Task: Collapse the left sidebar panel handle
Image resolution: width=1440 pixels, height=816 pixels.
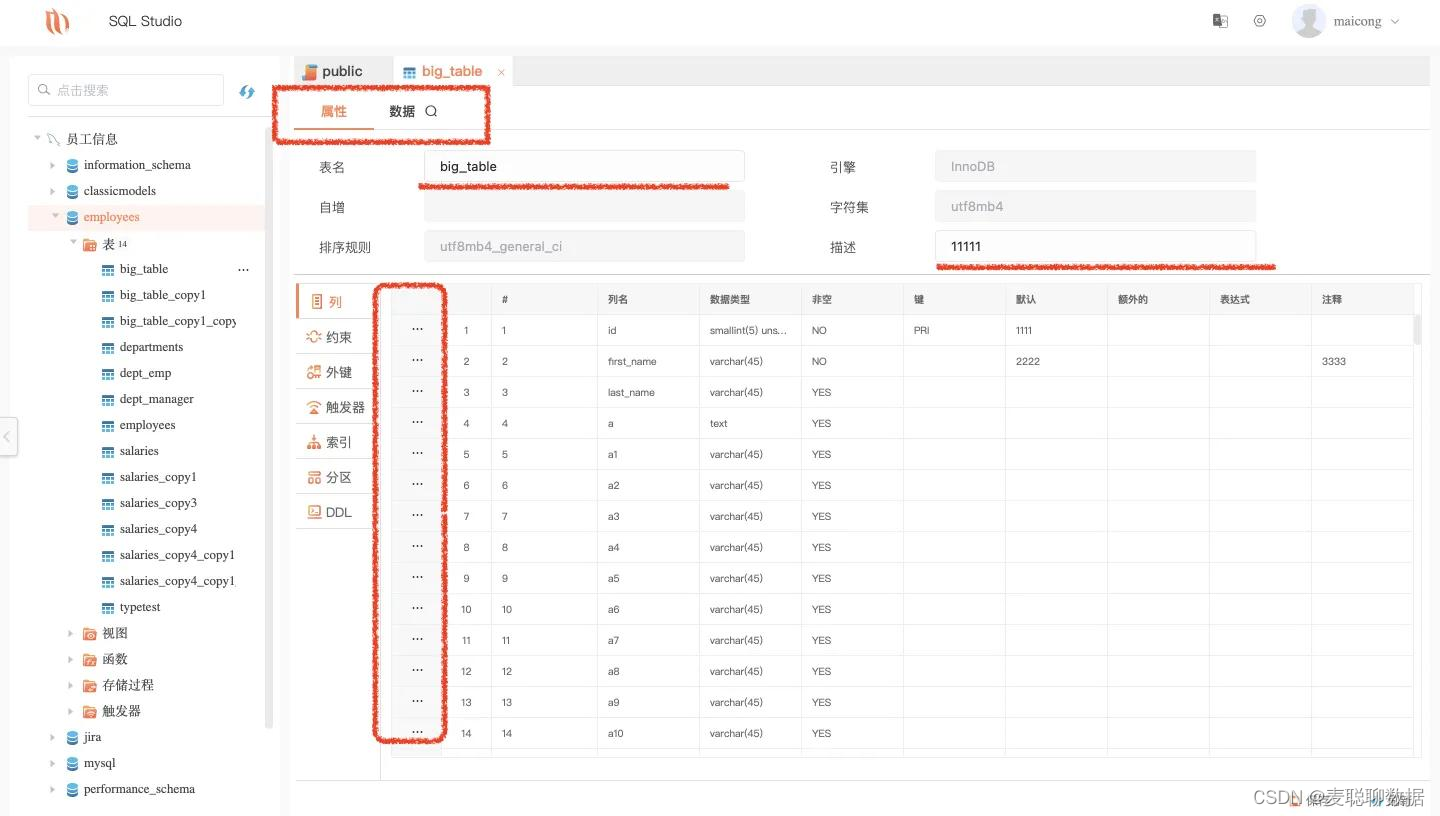Action: tap(8, 436)
